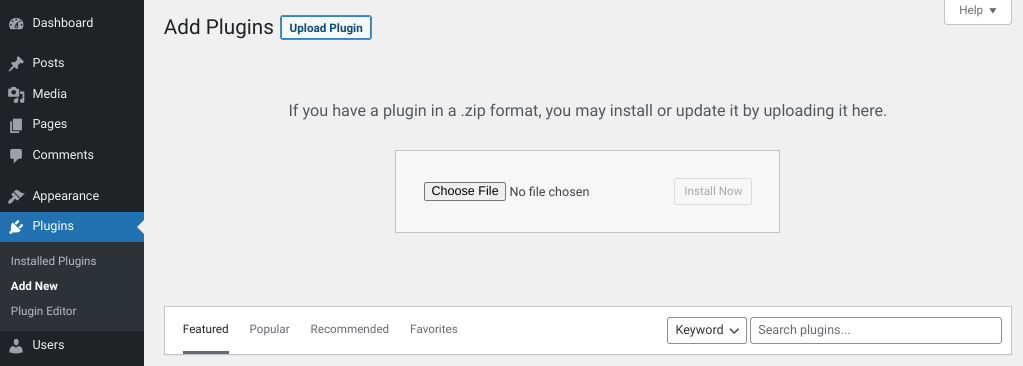Click the Users person icon
The width and height of the screenshot is (1023, 366).
pyautogui.click(x=16, y=345)
